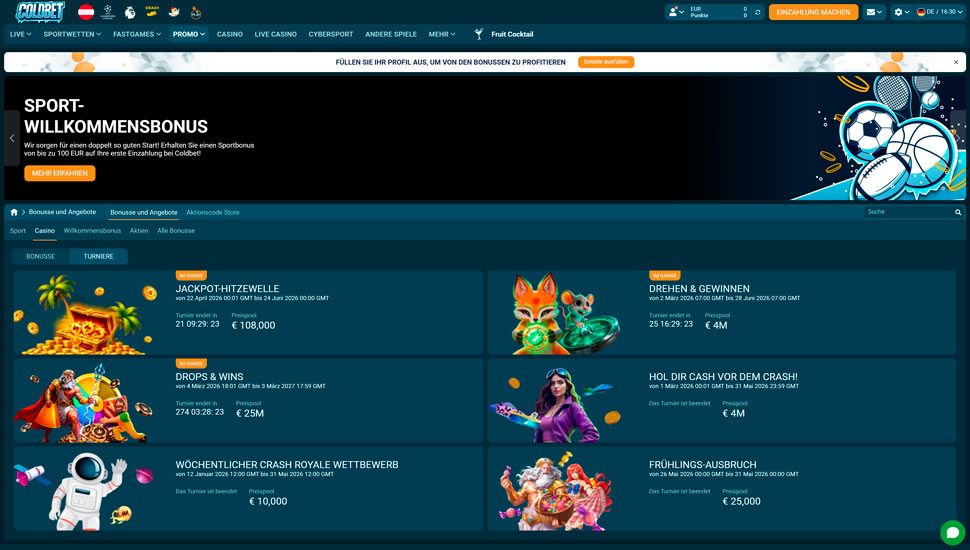The height and width of the screenshot is (550, 970).
Task: Open the Champions League shortcut icon
Action: (x=108, y=12)
